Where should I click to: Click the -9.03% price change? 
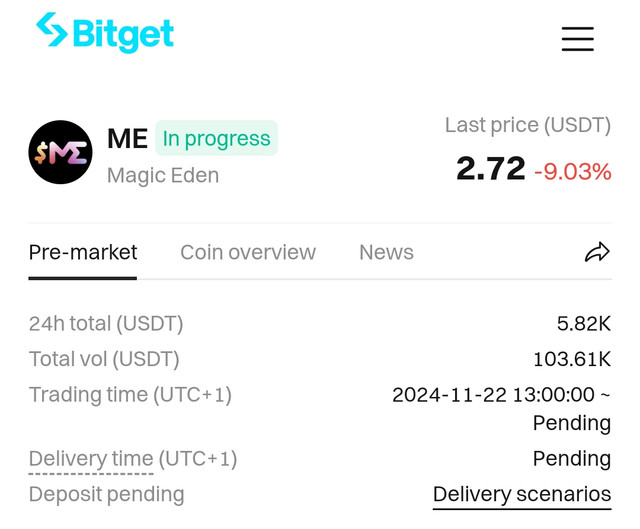(x=573, y=171)
